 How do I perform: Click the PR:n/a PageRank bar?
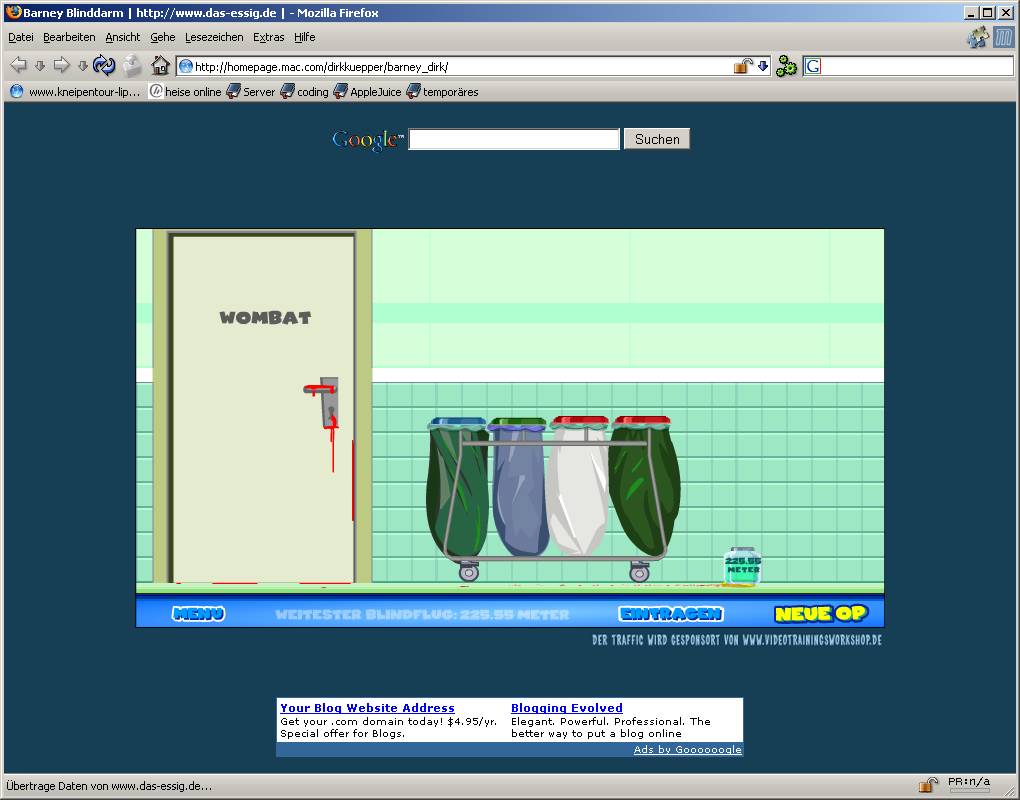(x=968, y=785)
